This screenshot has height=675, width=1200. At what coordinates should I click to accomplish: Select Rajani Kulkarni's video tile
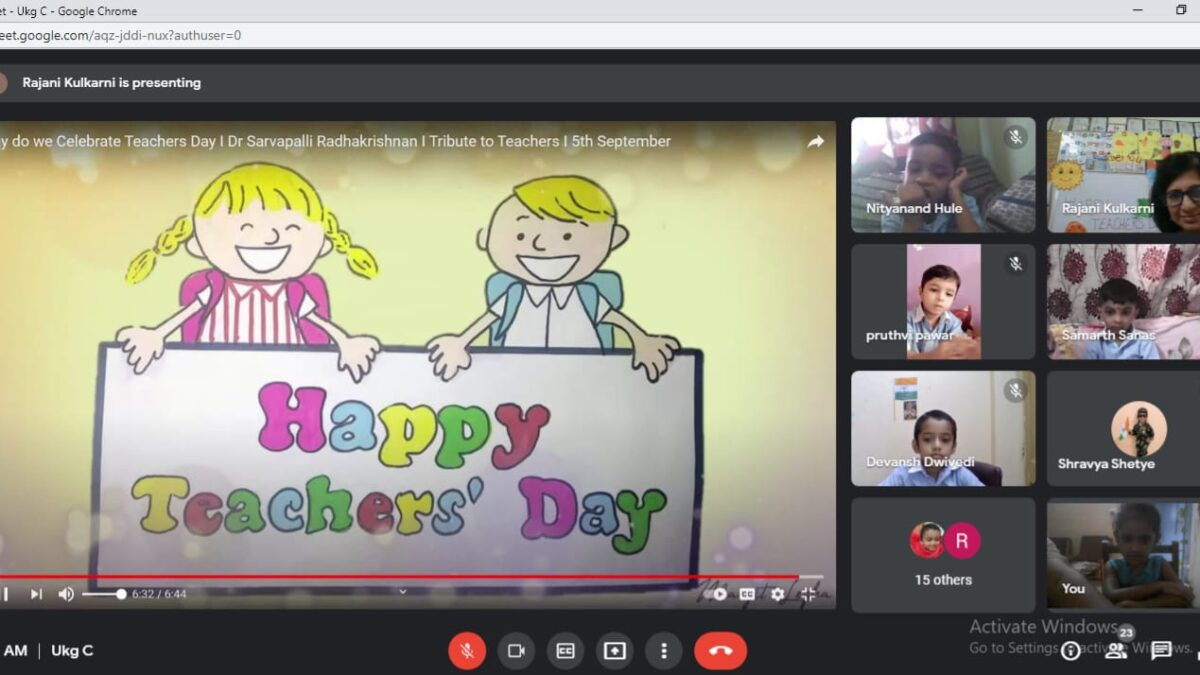[x=1123, y=175]
